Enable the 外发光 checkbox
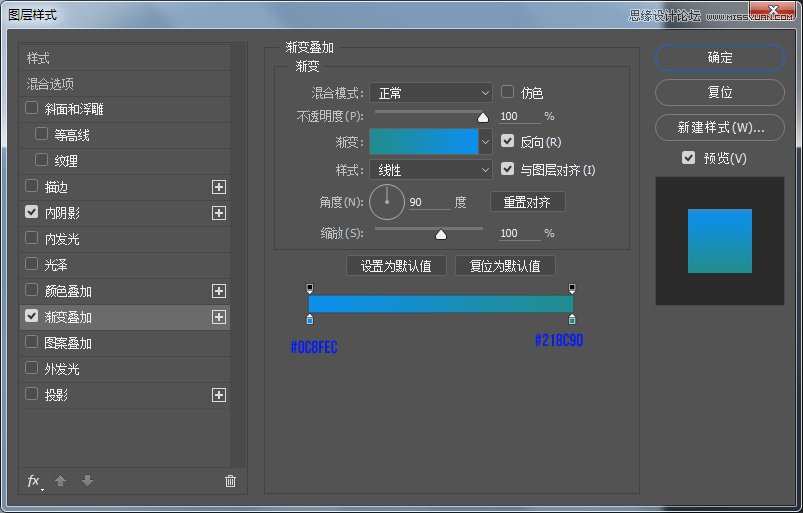 tap(32, 368)
